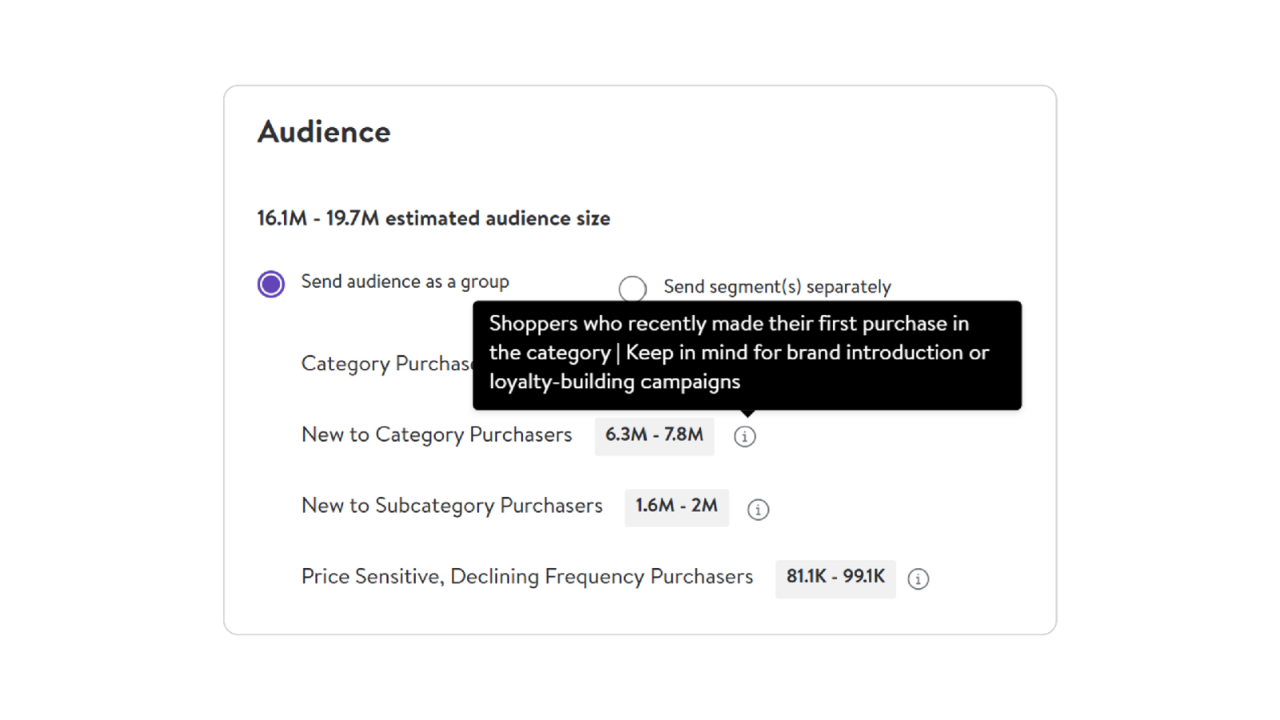This screenshot has width=1280, height=720.
Task: Select the New to Subcategory Purchasers segment label
Action: 452,506
